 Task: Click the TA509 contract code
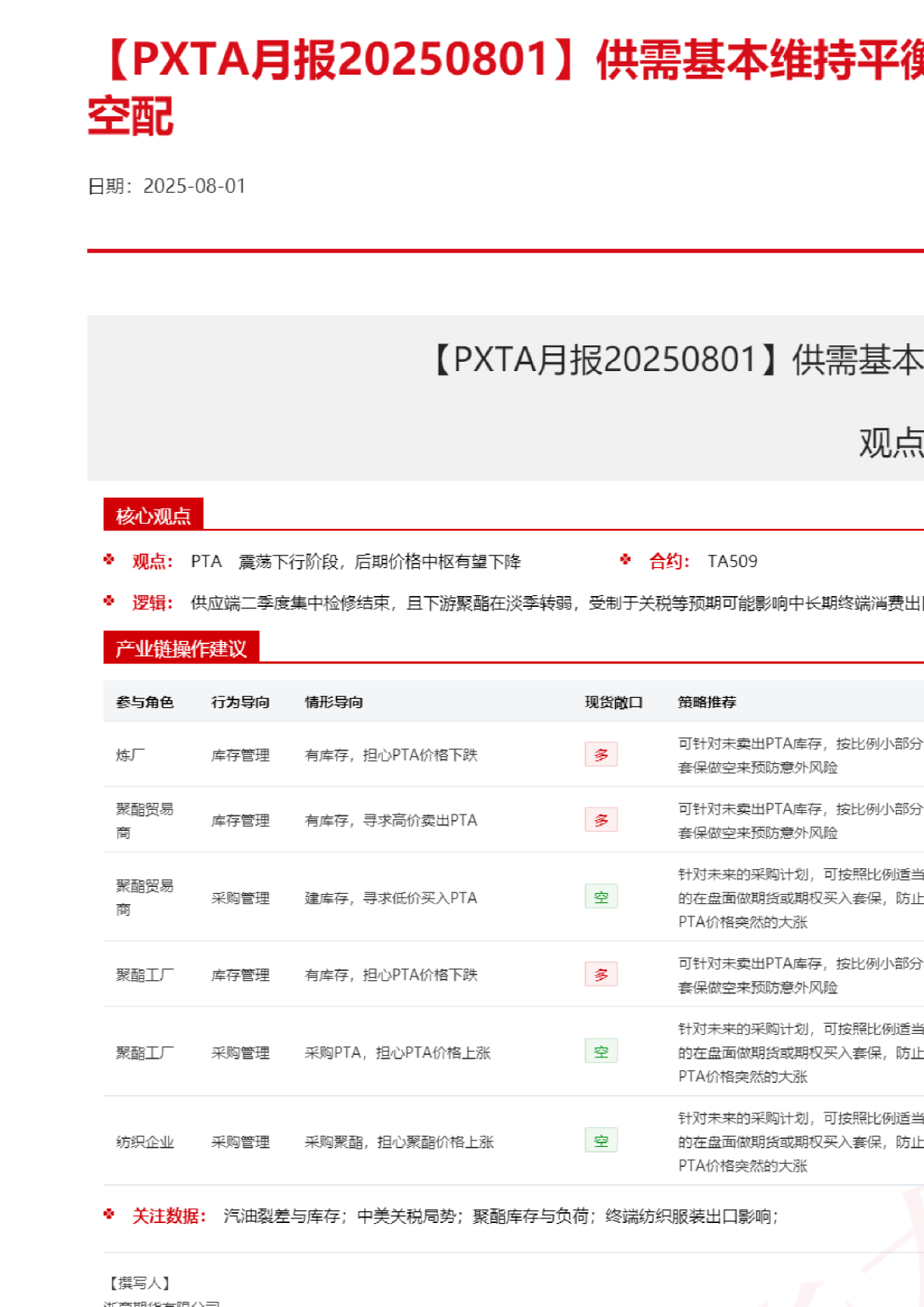click(x=732, y=561)
